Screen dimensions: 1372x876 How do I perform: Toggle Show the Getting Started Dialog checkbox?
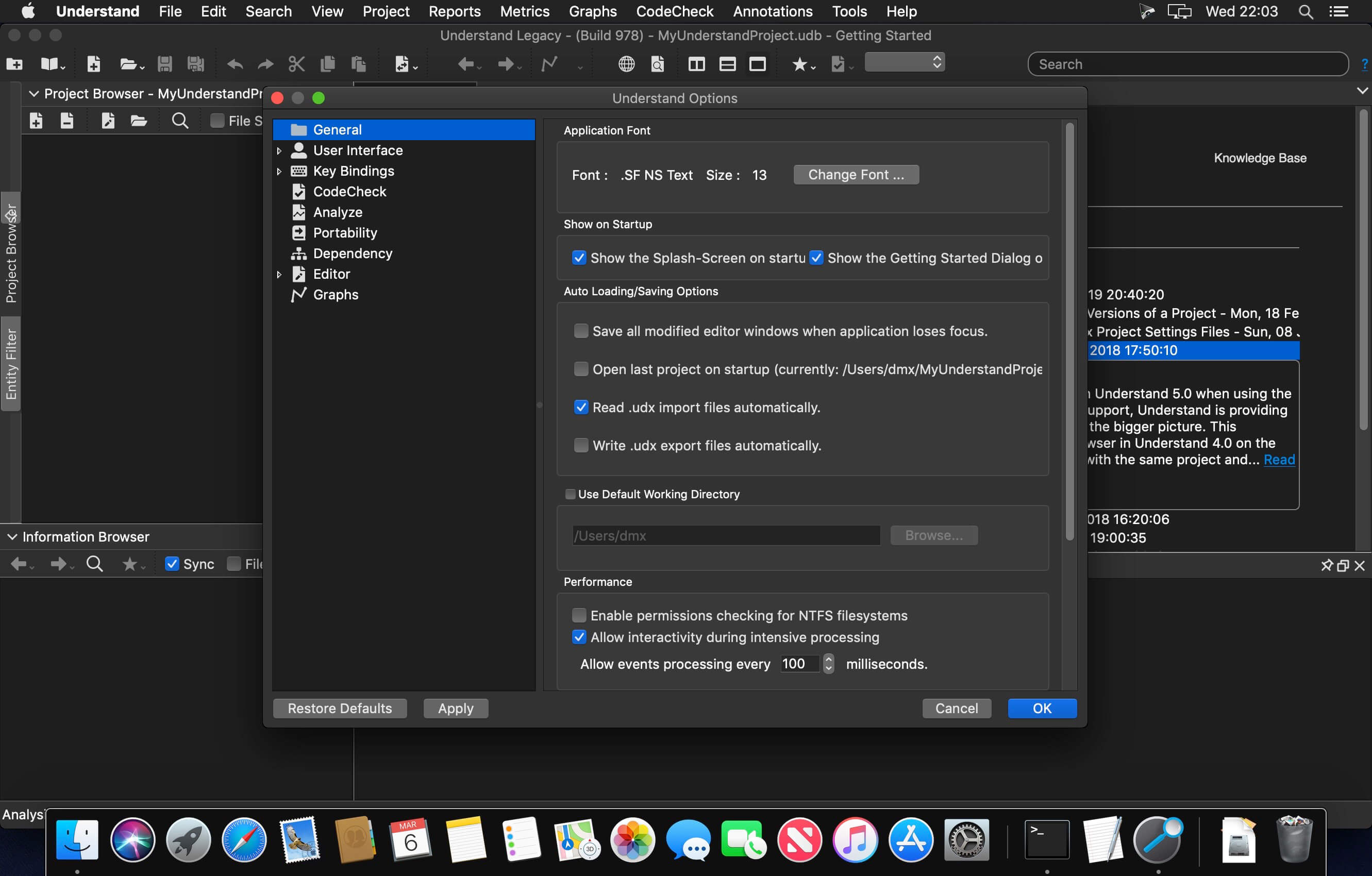pyautogui.click(x=816, y=258)
